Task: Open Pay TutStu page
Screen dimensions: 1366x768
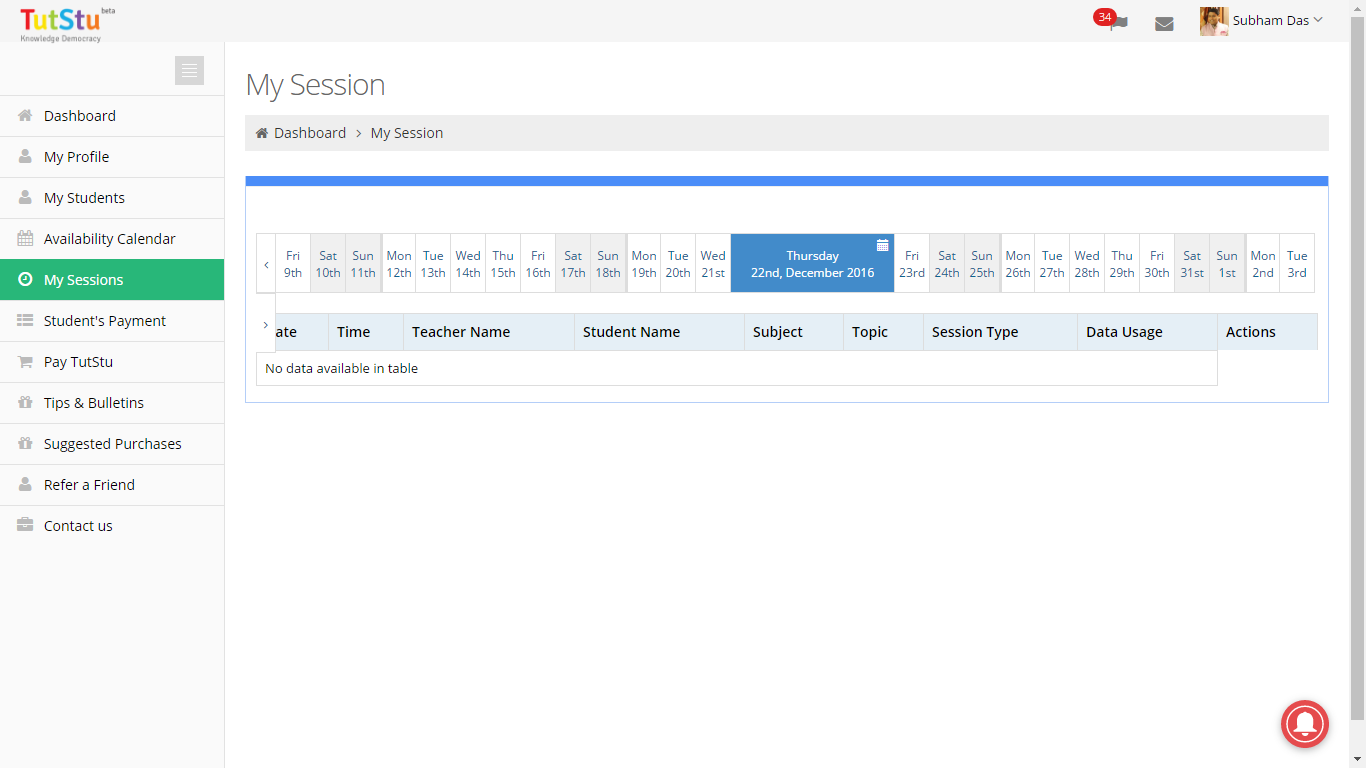Action: tap(112, 362)
